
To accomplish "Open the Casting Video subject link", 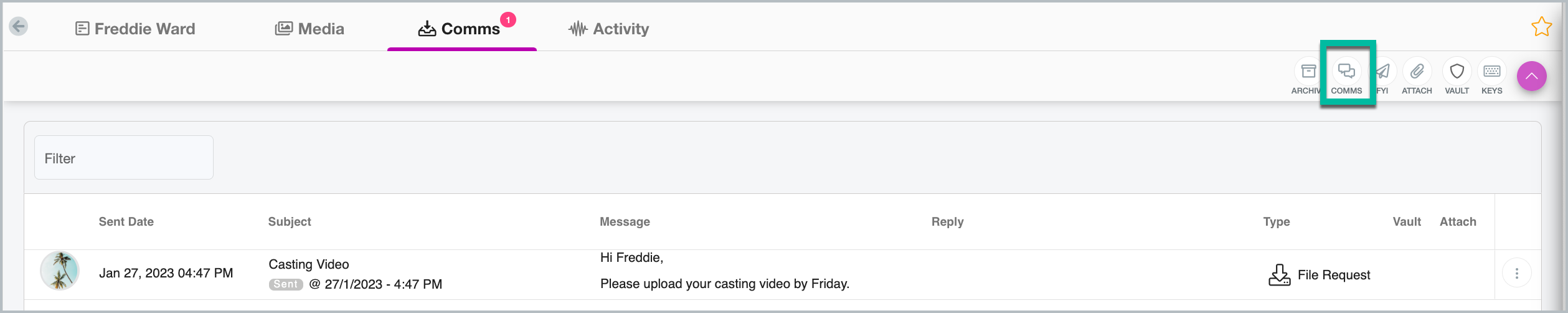I will (x=309, y=264).
